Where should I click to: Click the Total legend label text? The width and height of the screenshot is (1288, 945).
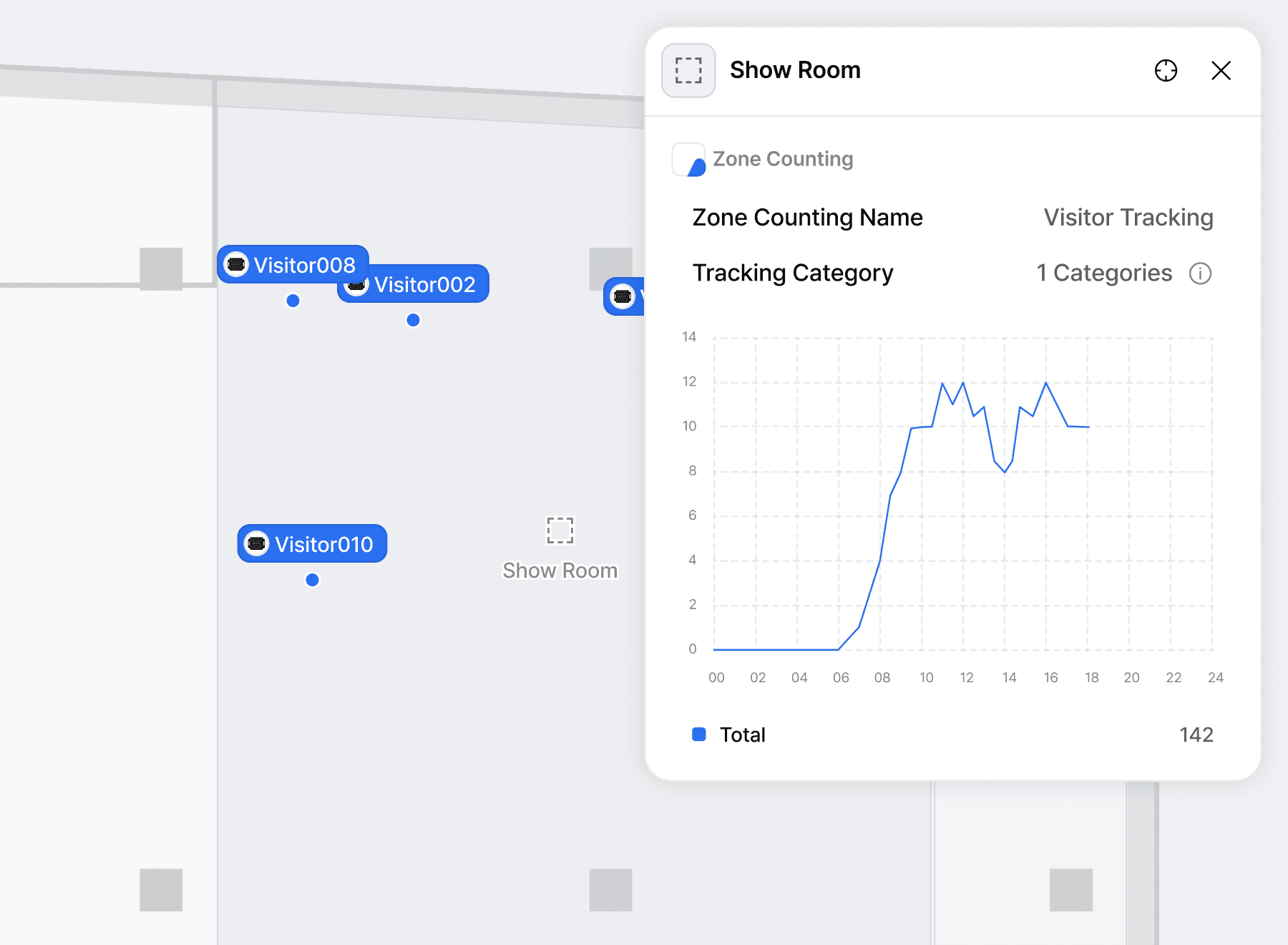742,735
